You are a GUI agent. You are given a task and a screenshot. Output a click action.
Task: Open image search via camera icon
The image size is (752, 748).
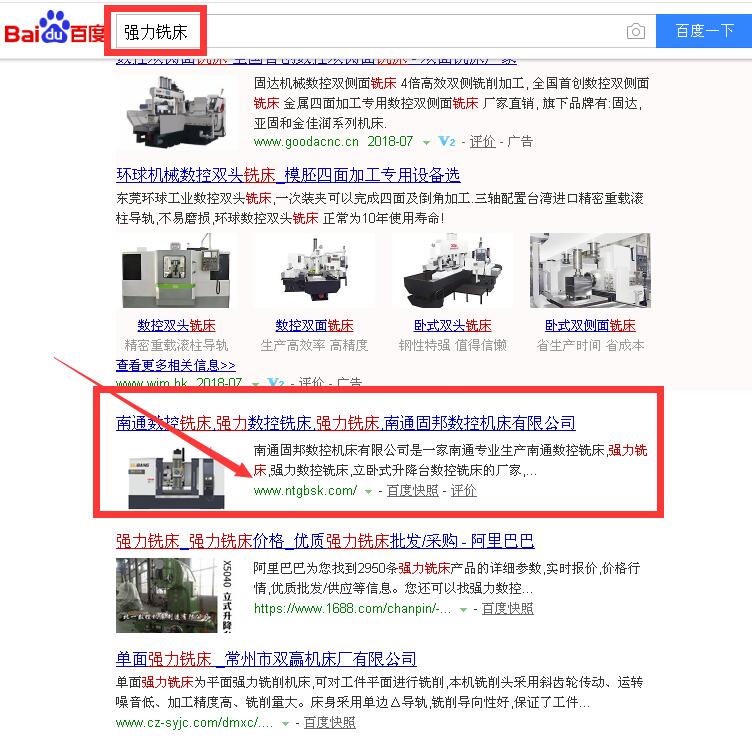point(635,32)
